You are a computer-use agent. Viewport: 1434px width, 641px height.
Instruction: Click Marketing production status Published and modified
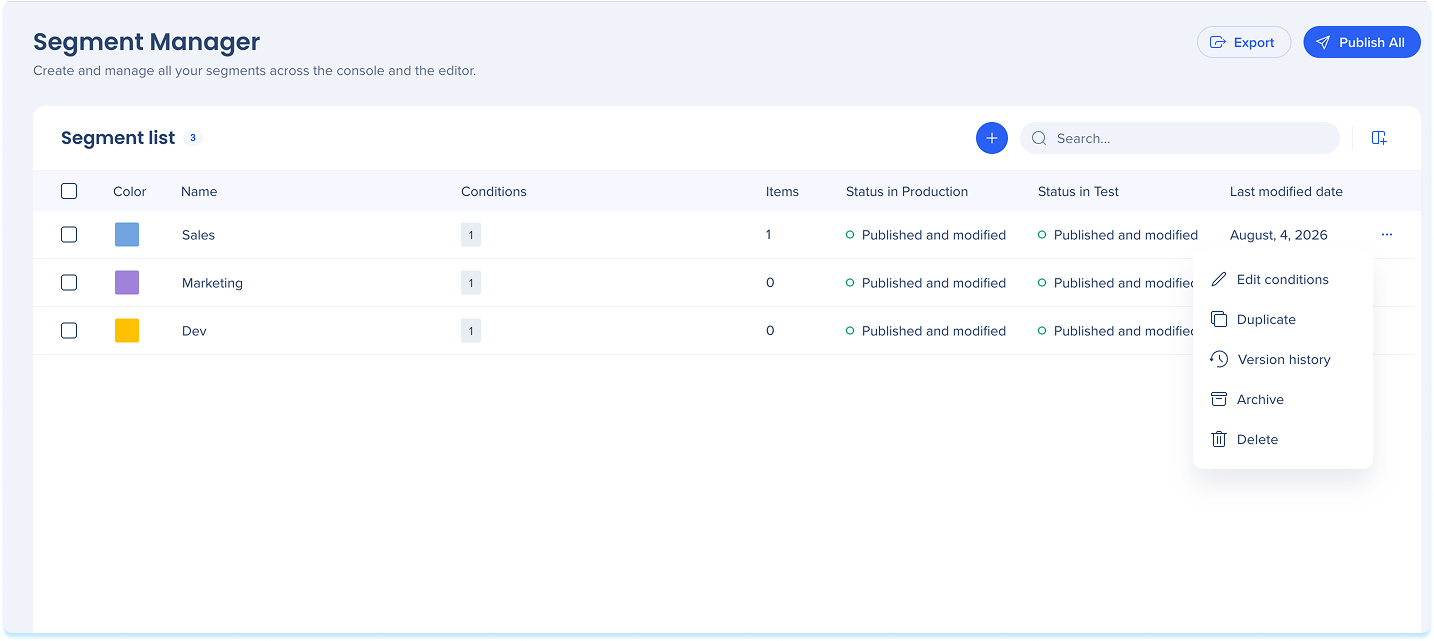(x=926, y=283)
